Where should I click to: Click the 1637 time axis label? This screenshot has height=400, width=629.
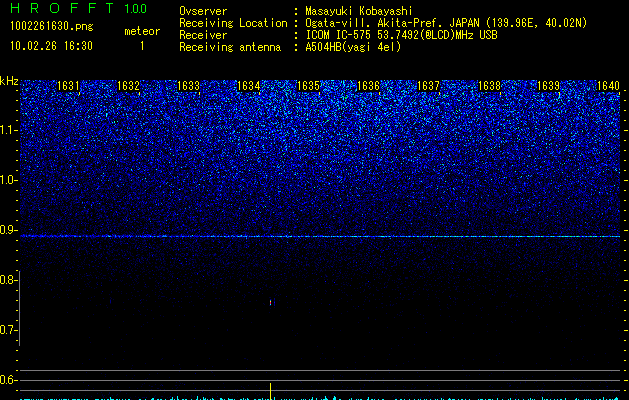pos(428,86)
